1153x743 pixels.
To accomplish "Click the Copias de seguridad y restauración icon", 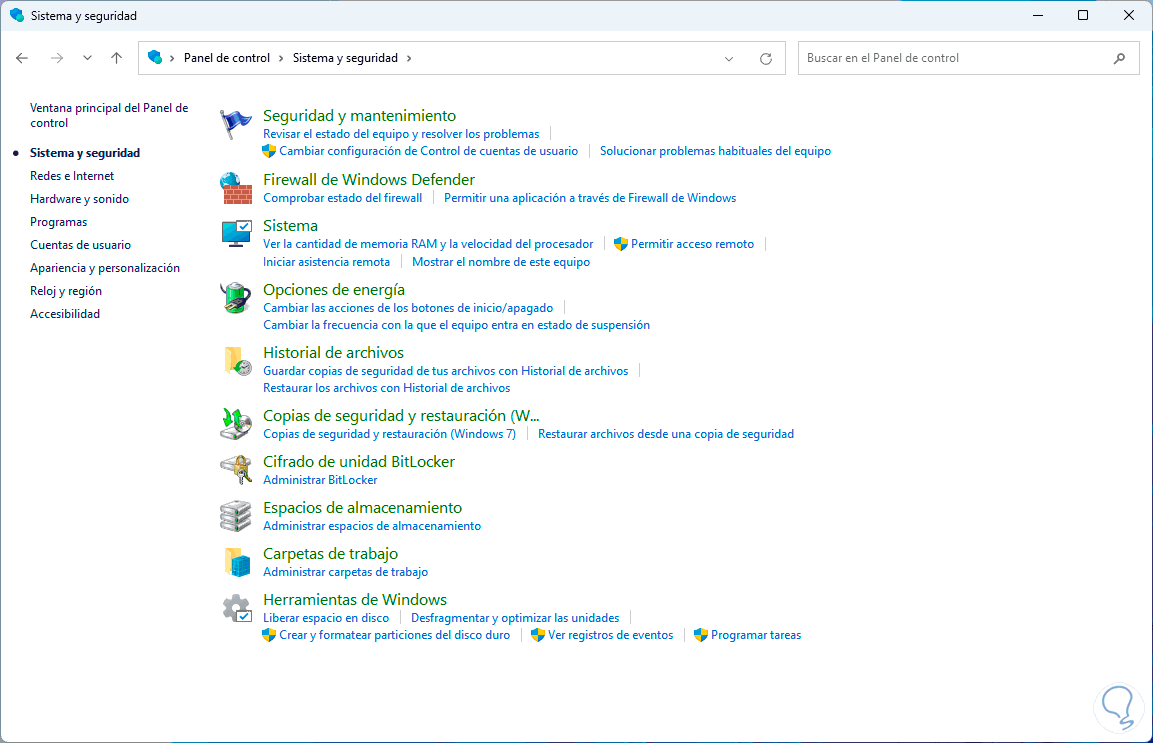I will 235,424.
